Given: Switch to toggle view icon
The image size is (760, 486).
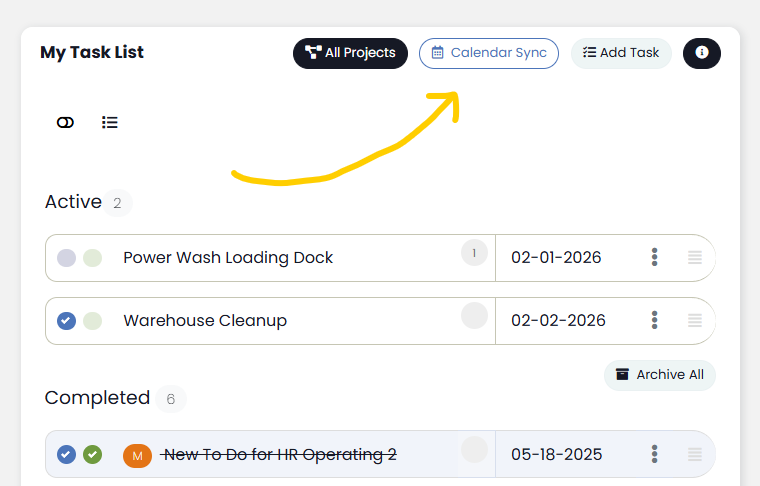Looking at the screenshot, I should [x=65, y=122].
